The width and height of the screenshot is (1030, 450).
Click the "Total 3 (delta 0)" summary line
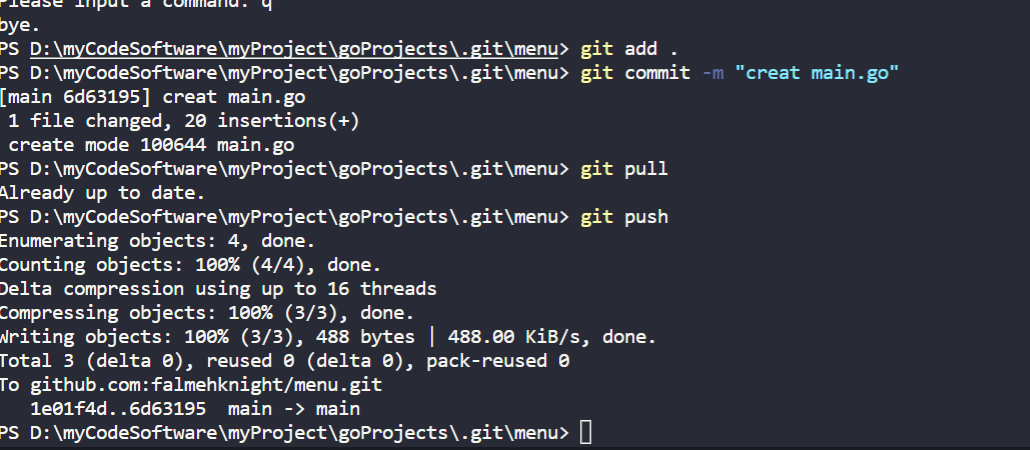(284, 361)
